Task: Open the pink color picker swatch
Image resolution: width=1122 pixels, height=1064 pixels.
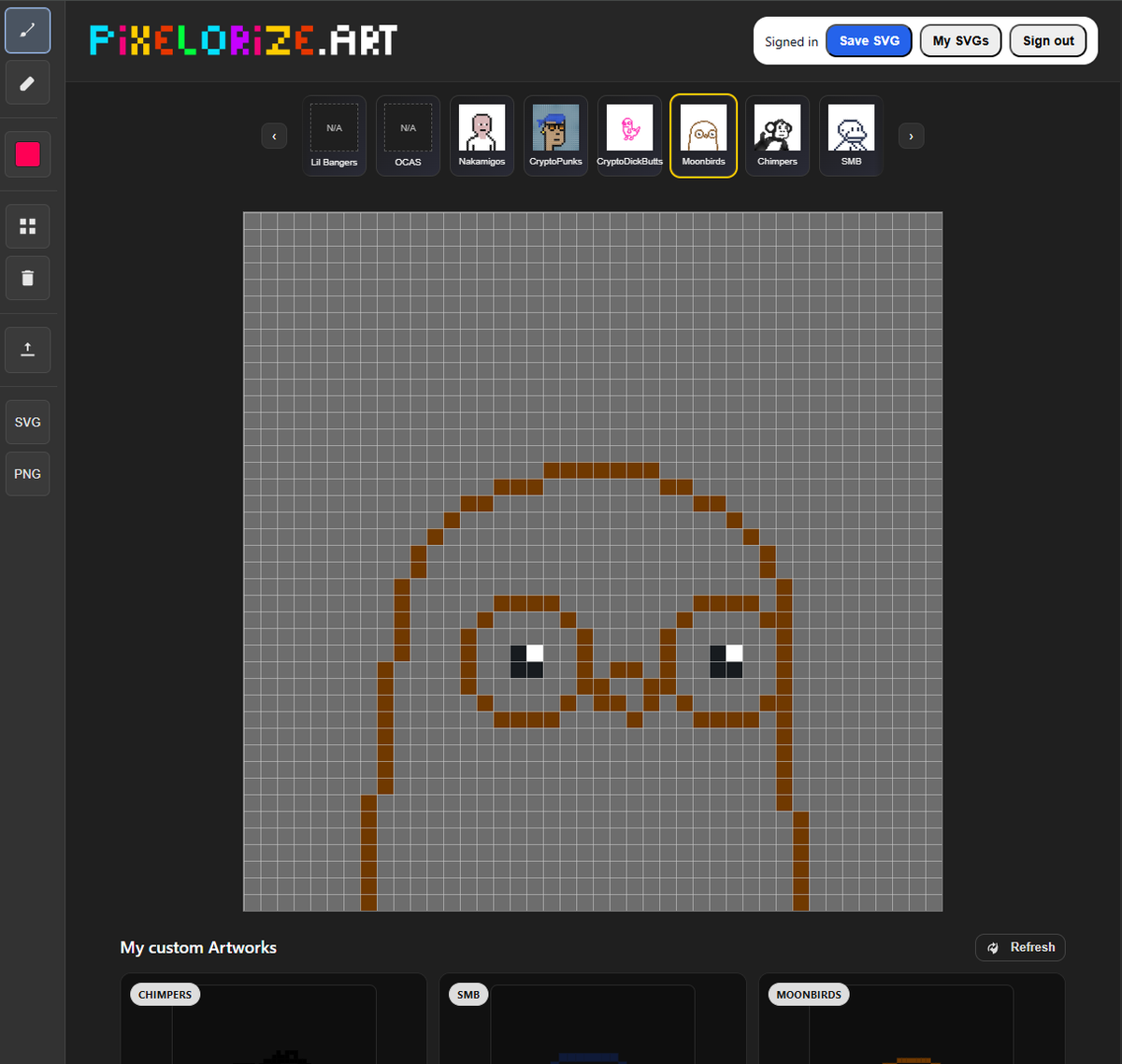Action: click(x=28, y=154)
